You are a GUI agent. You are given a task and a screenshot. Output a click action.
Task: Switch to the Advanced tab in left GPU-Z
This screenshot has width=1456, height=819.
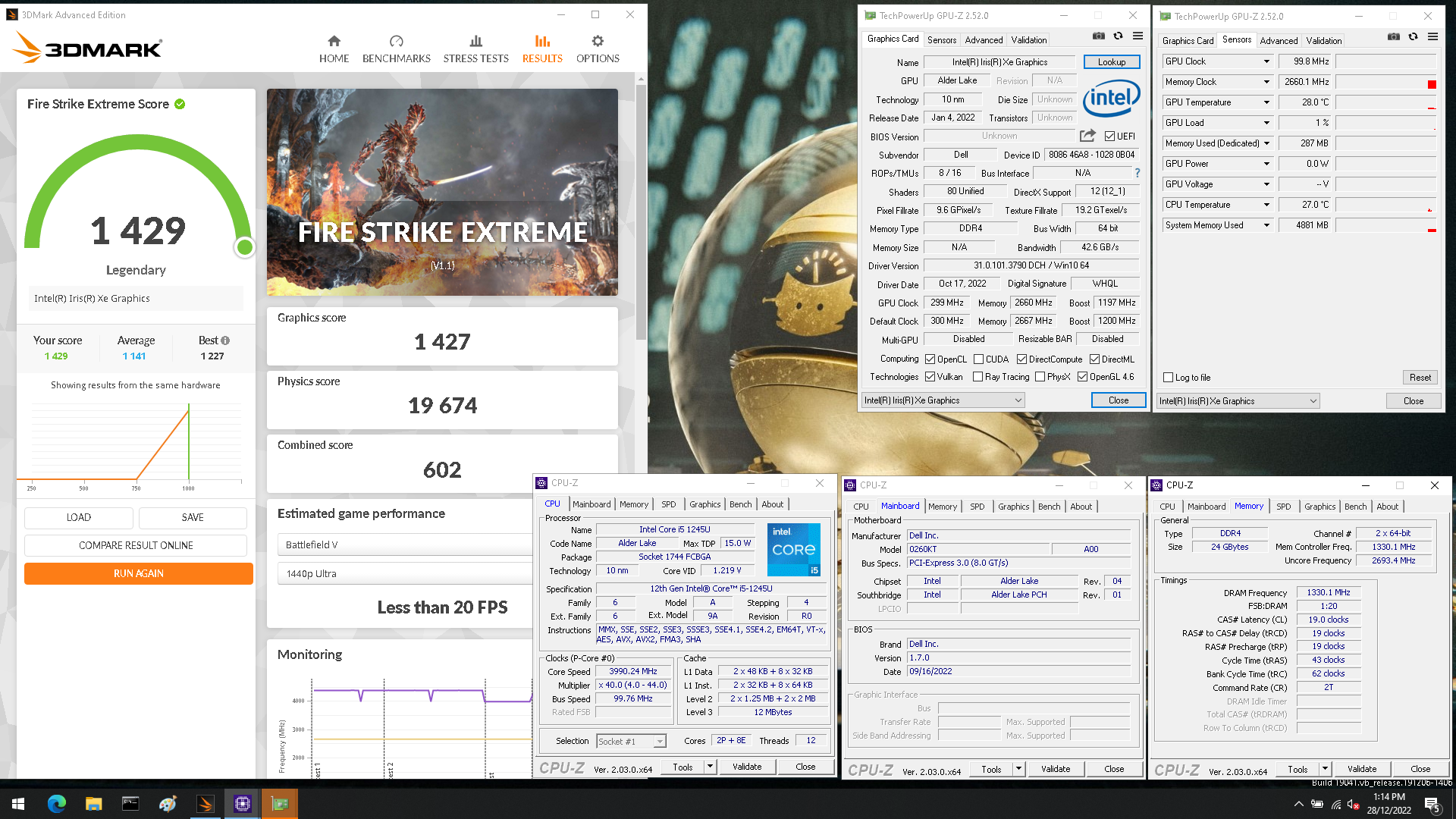pos(984,40)
